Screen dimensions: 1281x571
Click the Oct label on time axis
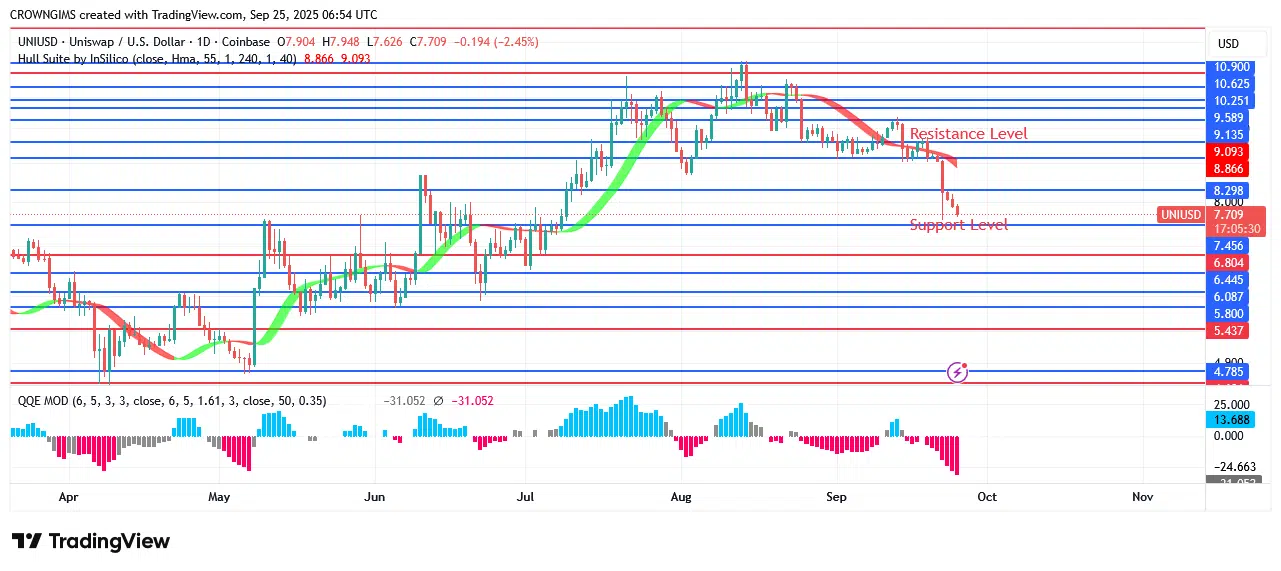(x=987, y=496)
